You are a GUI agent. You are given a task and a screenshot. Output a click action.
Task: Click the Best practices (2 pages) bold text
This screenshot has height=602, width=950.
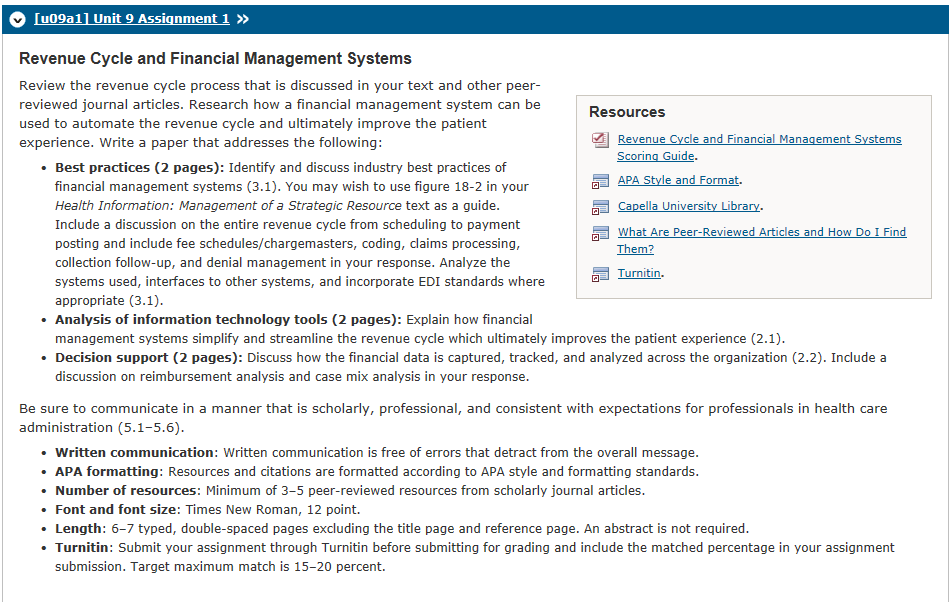tap(139, 168)
